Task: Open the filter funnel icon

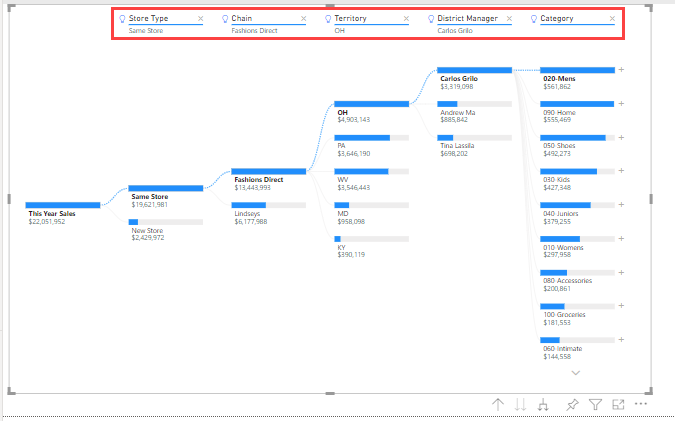Action: point(595,404)
